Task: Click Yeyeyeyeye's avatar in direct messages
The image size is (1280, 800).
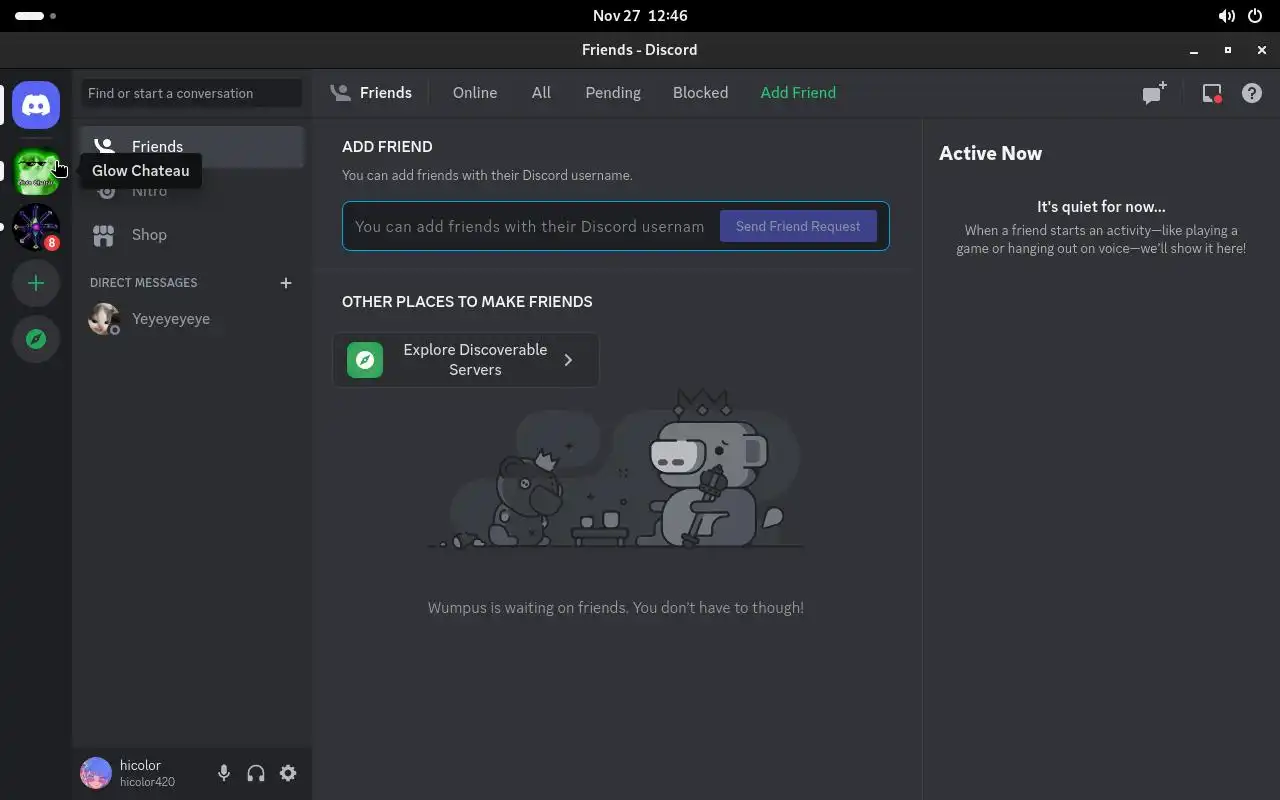Action: pos(104,319)
